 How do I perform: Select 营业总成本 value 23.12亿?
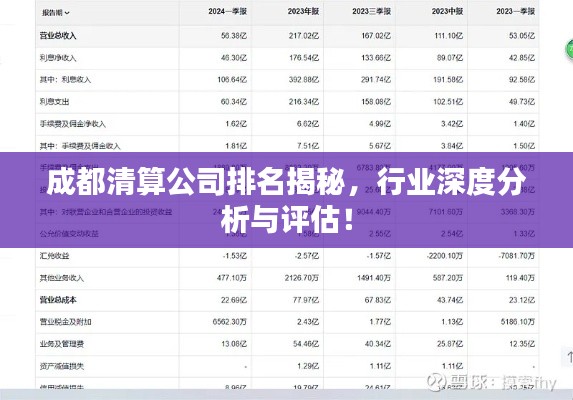click(522, 300)
